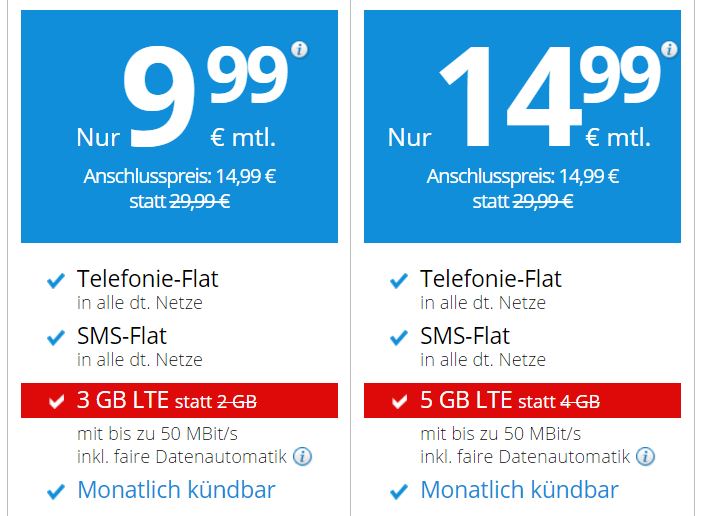This screenshot has width=702, height=516.
Task: Click Monatlich kündbar checkmark in left plan
Action: pyautogui.click(x=56, y=491)
